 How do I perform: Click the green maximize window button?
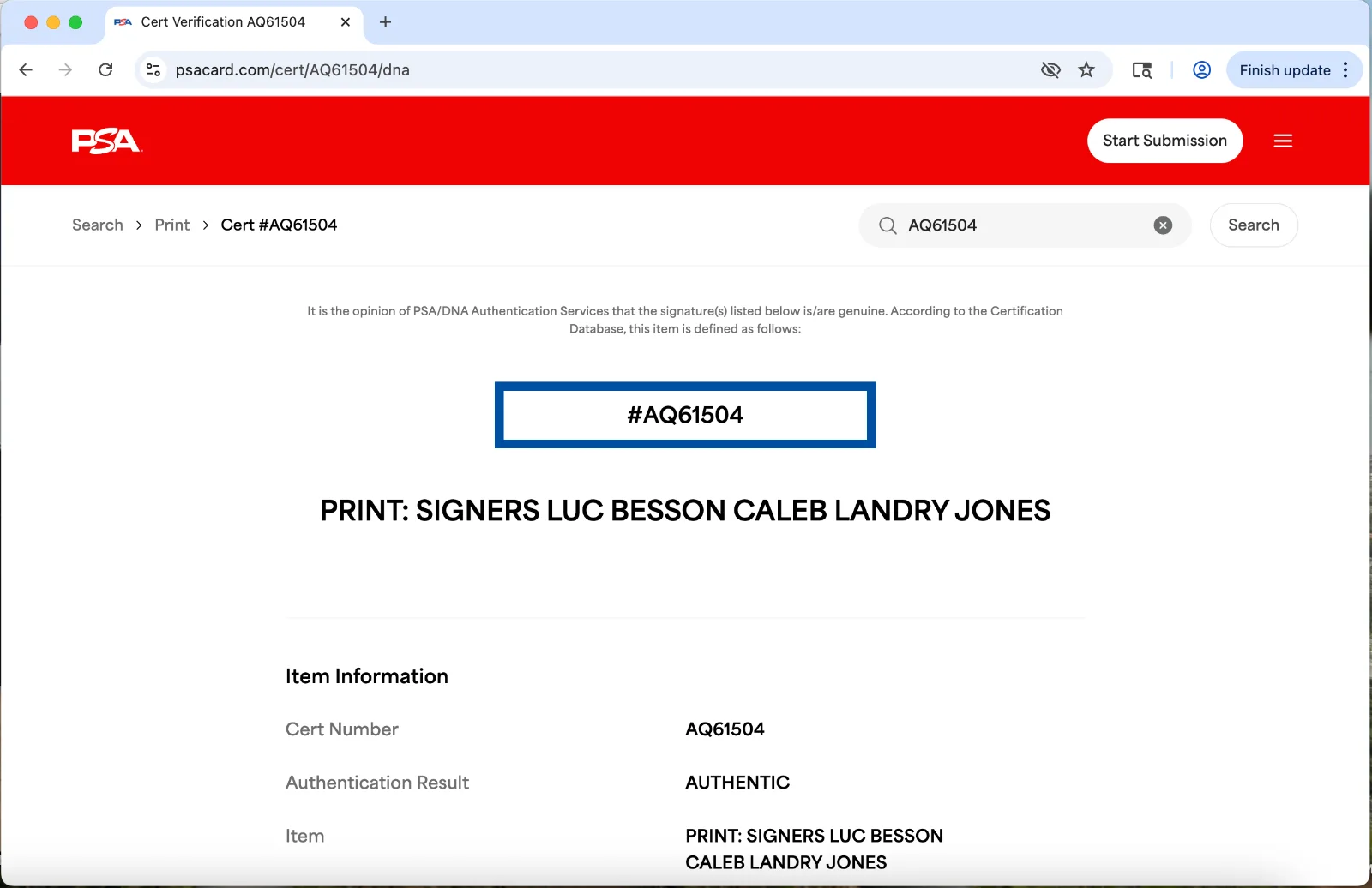75,22
